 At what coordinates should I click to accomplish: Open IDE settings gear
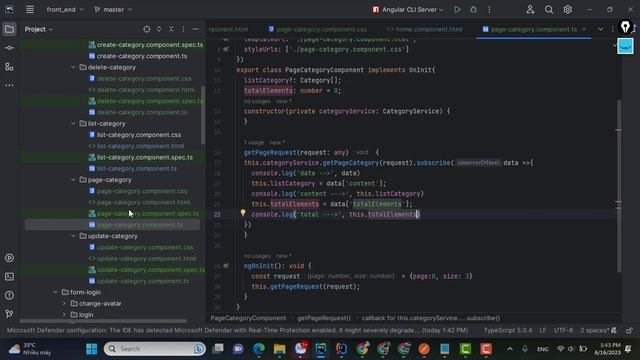568,9
